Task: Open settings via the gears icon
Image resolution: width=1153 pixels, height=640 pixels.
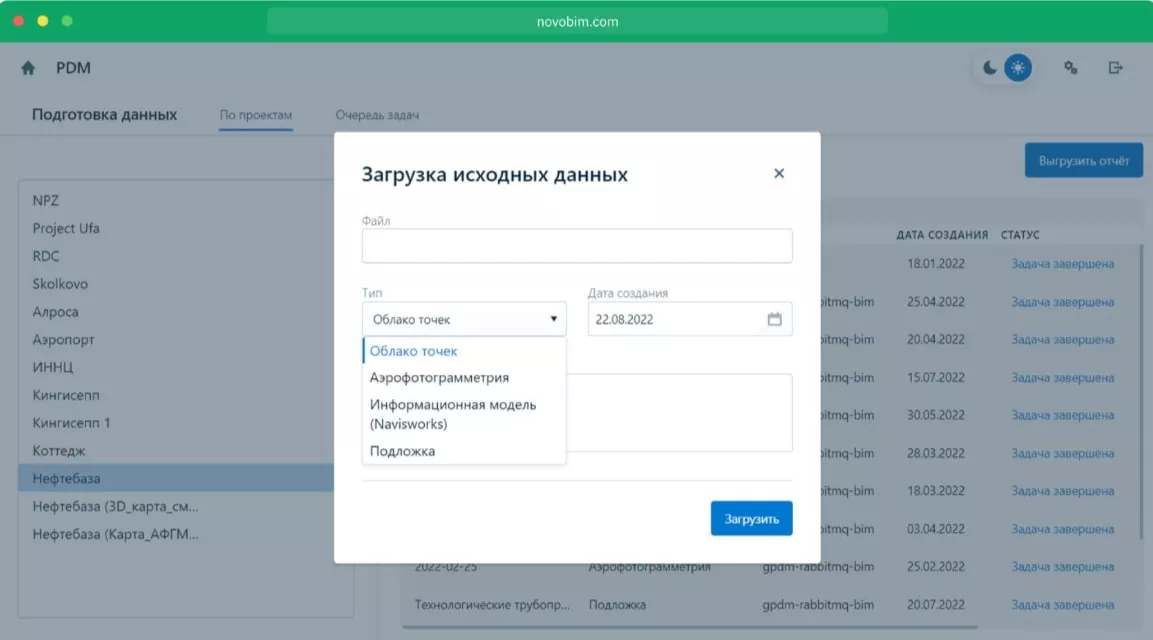Action: [1070, 67]
